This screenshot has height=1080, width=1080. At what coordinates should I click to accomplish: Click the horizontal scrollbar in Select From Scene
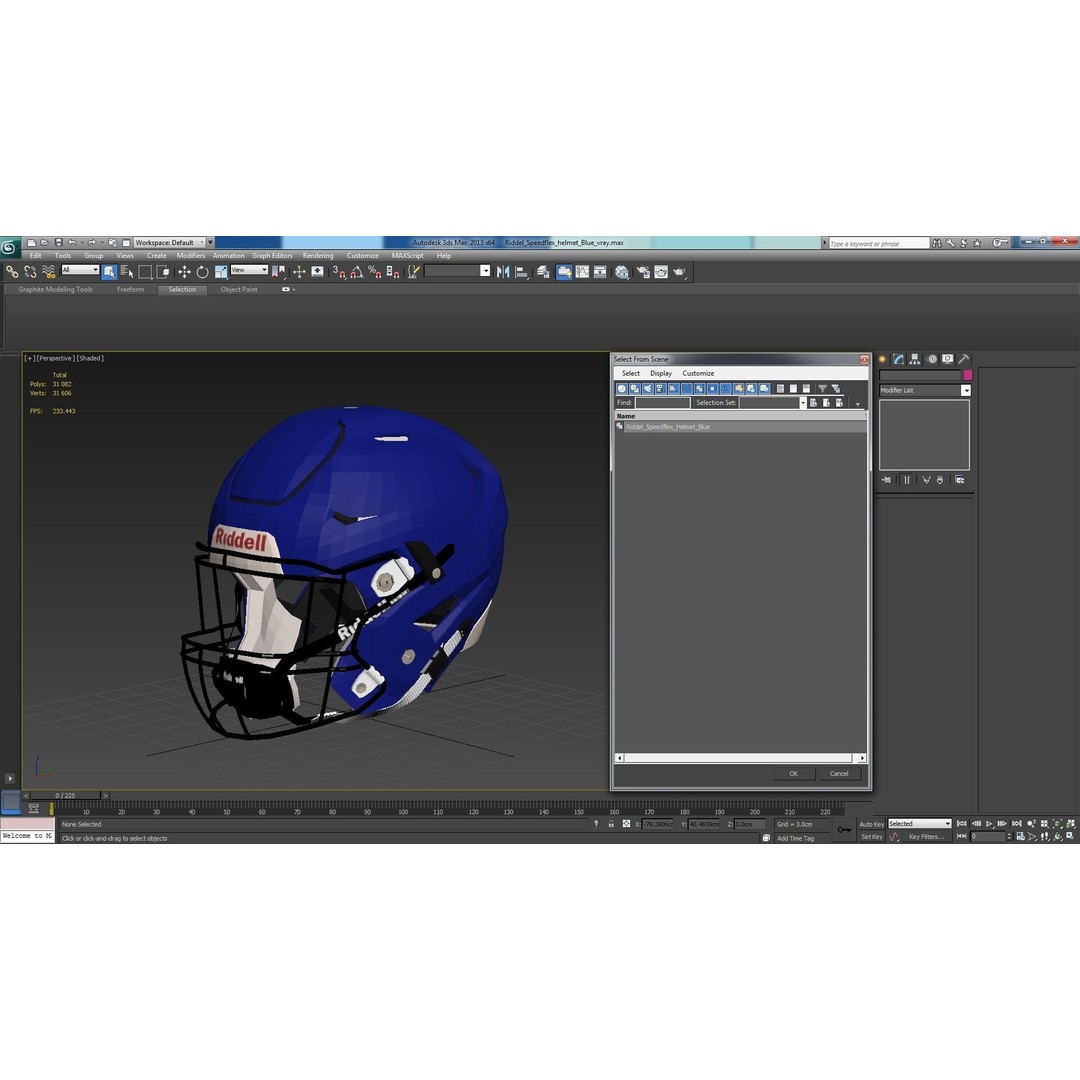point(740,758)
